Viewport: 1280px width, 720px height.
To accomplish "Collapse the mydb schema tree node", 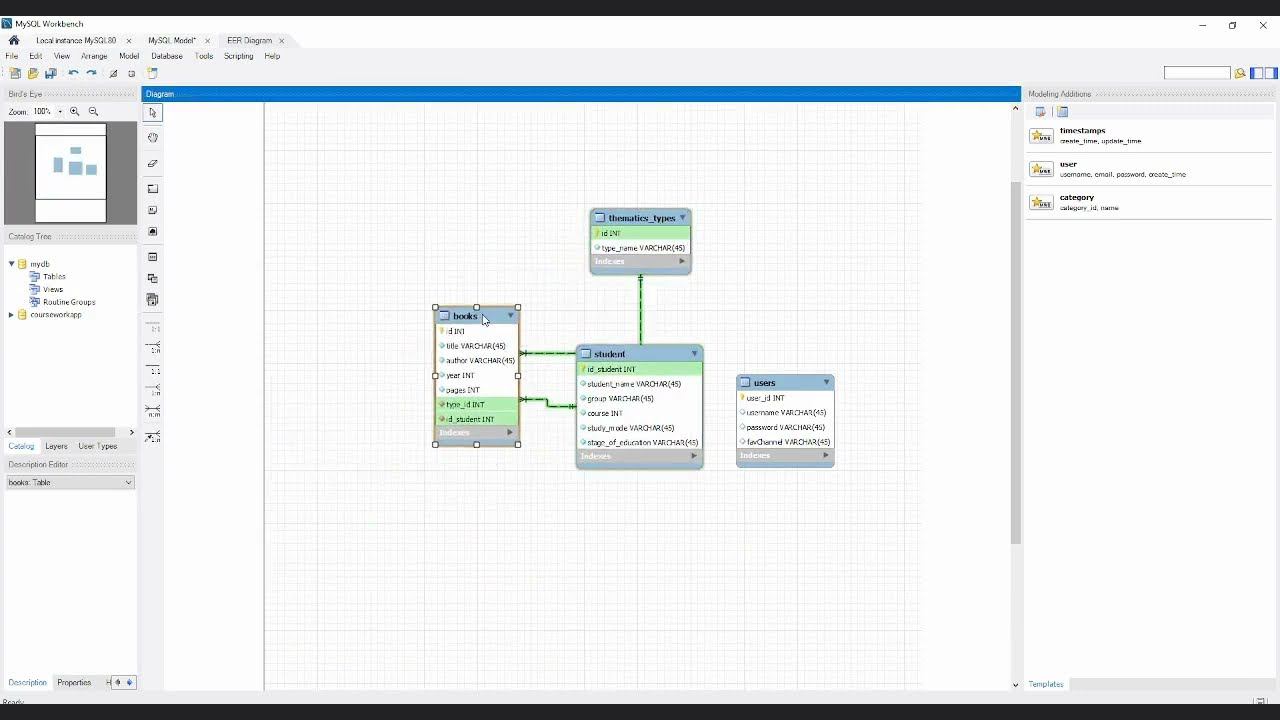I will coord(11,264).
